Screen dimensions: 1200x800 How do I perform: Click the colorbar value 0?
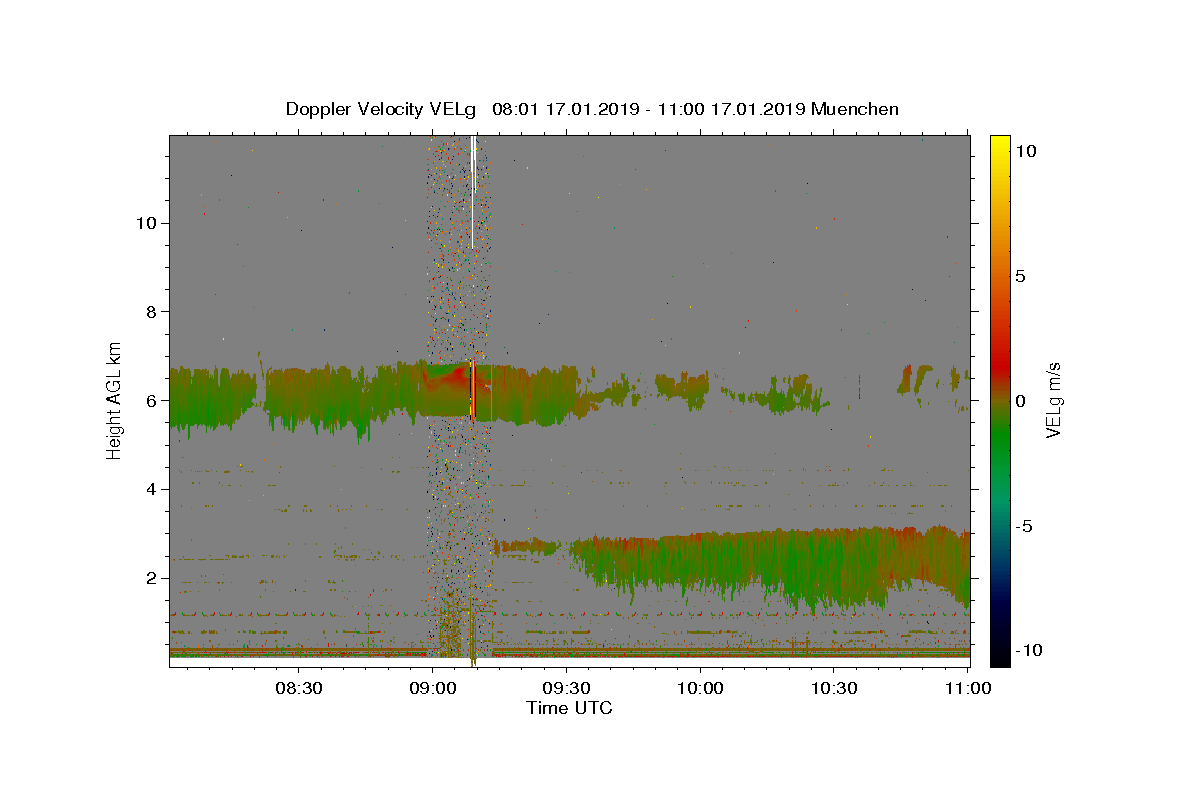tap(1021, 401)
